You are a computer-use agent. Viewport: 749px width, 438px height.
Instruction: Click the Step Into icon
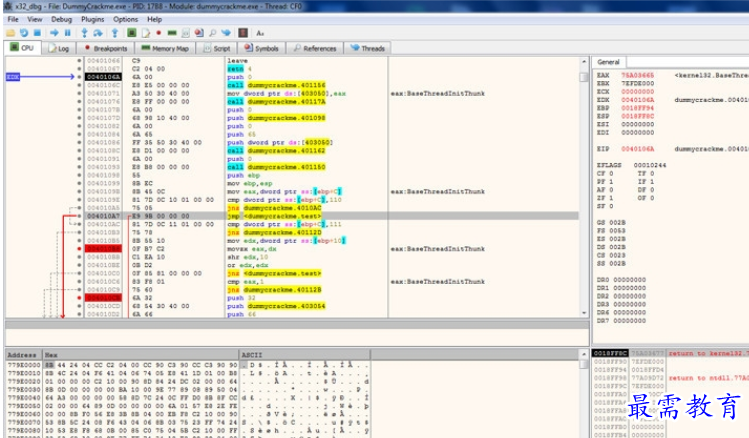(84, 33)
